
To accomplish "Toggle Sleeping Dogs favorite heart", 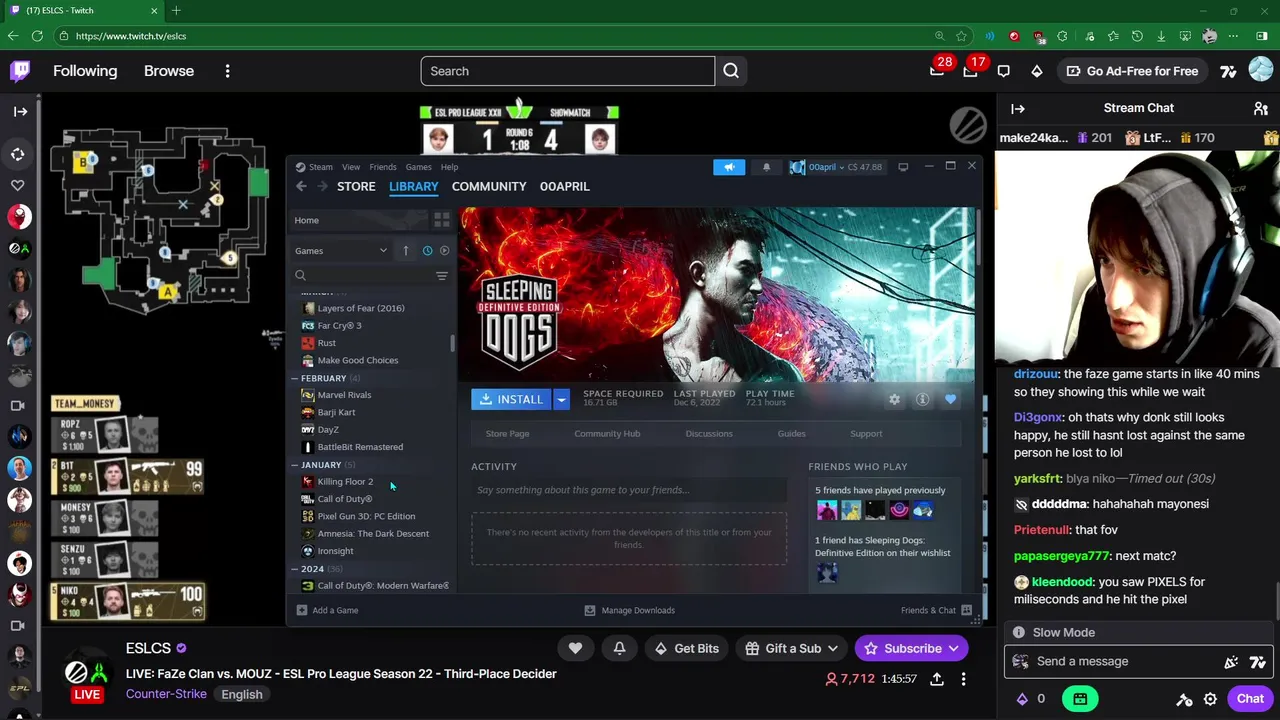I will (x=950, y=399).
